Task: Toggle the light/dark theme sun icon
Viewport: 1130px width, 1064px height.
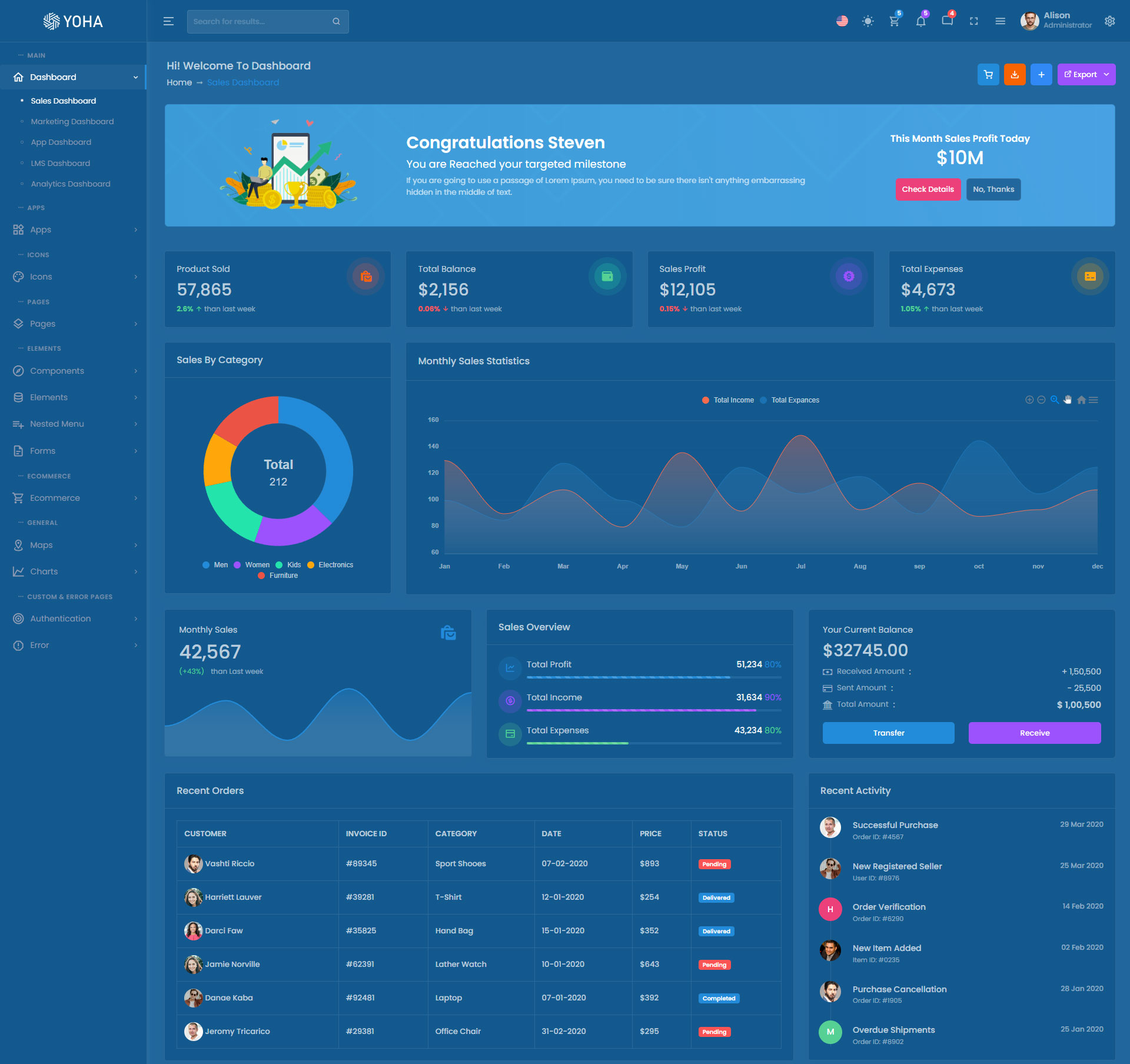Action: 868,21
